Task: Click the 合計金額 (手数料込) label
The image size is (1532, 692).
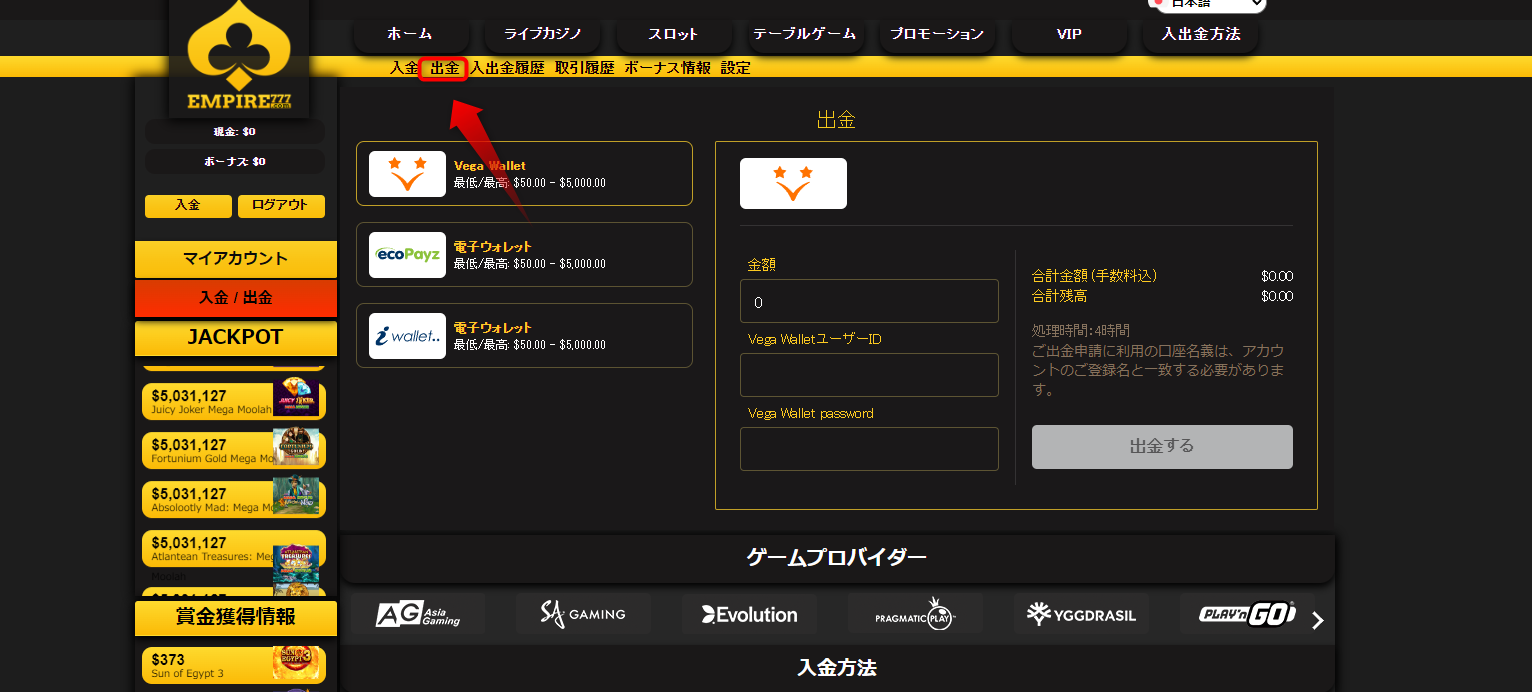Action: point(1094,276)
